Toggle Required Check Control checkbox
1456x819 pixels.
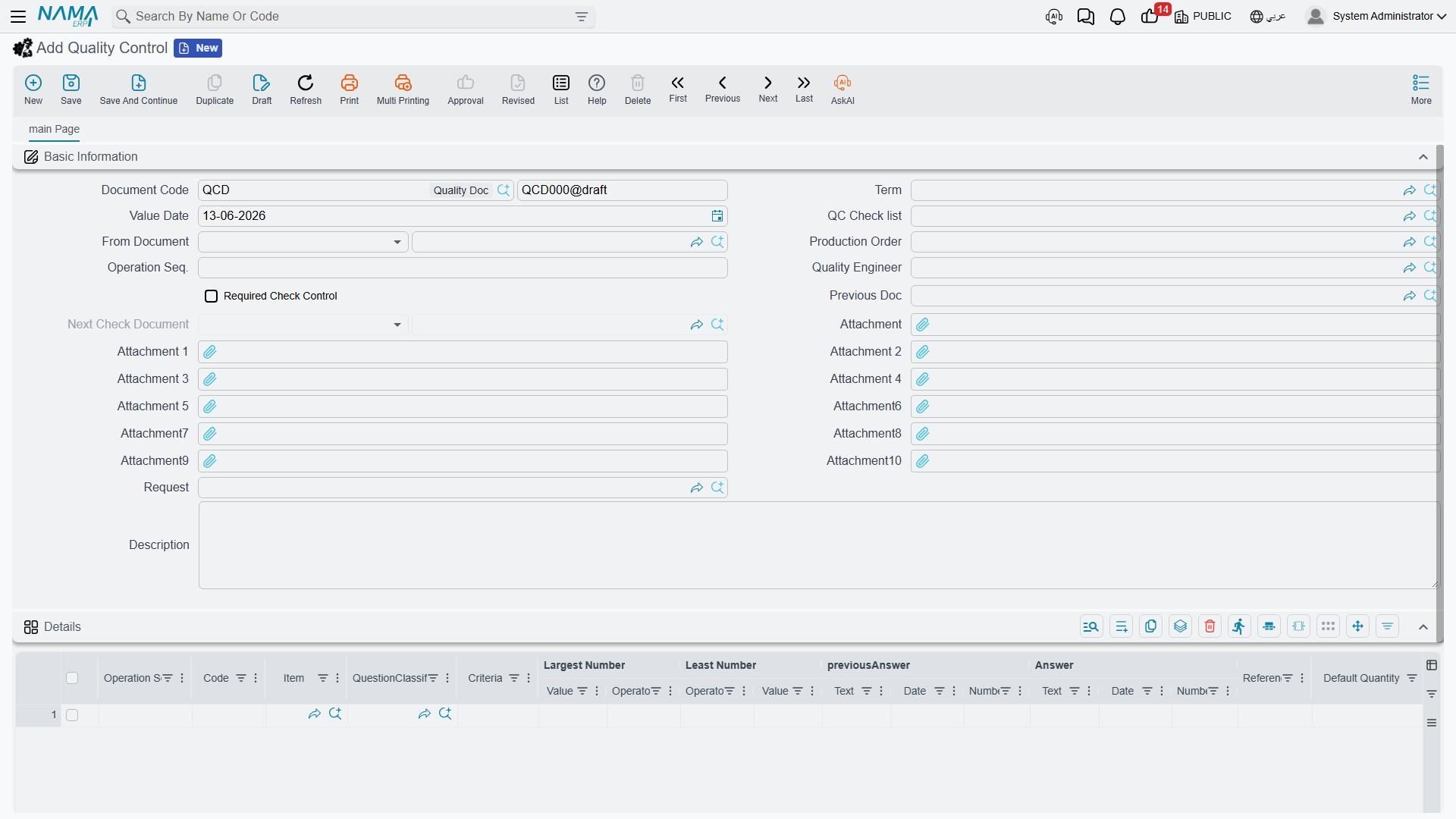click(x=212, y=297)
